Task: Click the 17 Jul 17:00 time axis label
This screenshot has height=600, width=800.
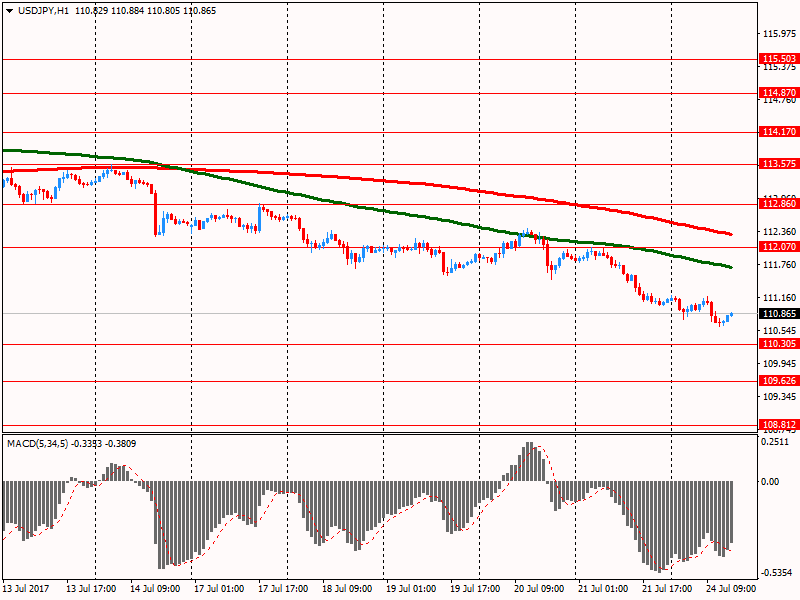Action: click(283, 589)
